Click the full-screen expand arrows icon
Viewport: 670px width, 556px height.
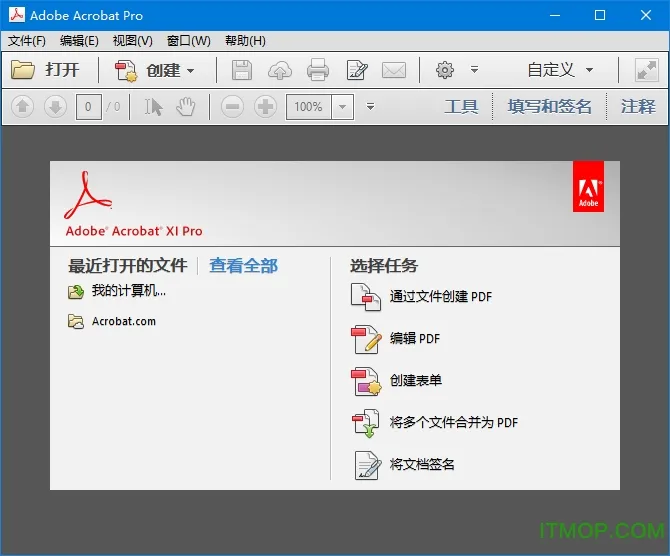(x=646, y=70)
